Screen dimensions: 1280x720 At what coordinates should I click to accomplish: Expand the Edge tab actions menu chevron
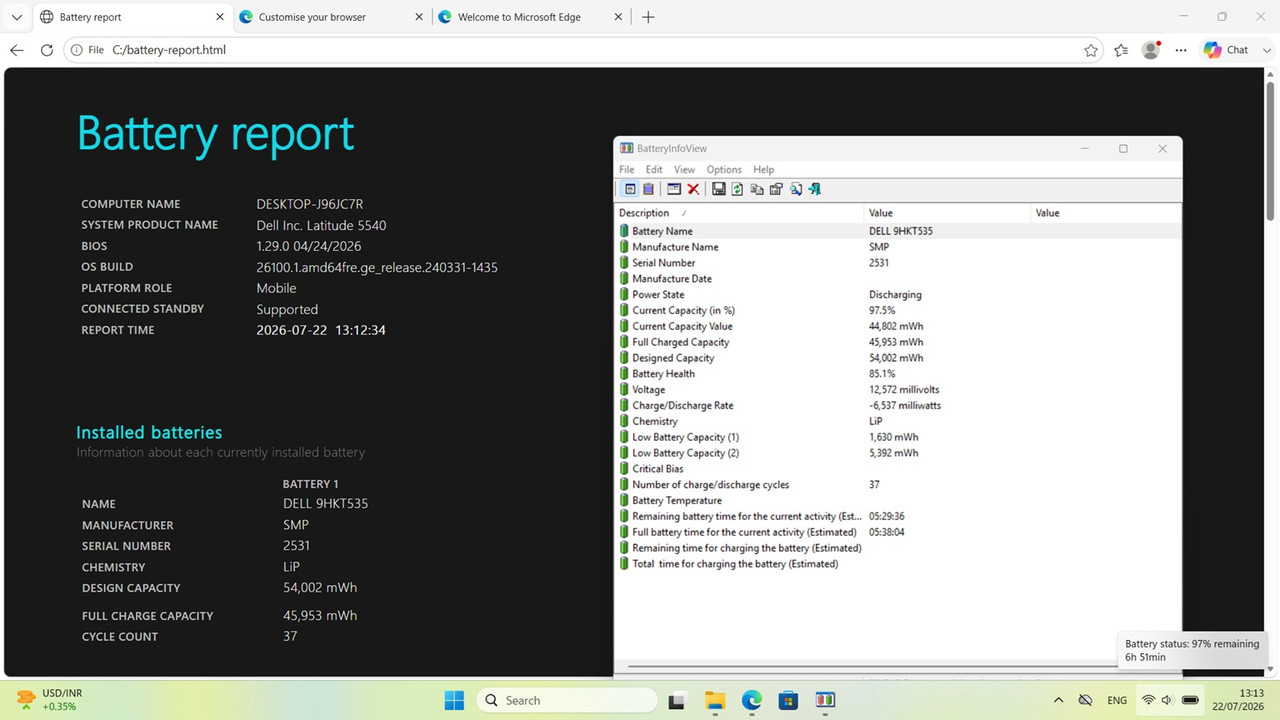17,17
